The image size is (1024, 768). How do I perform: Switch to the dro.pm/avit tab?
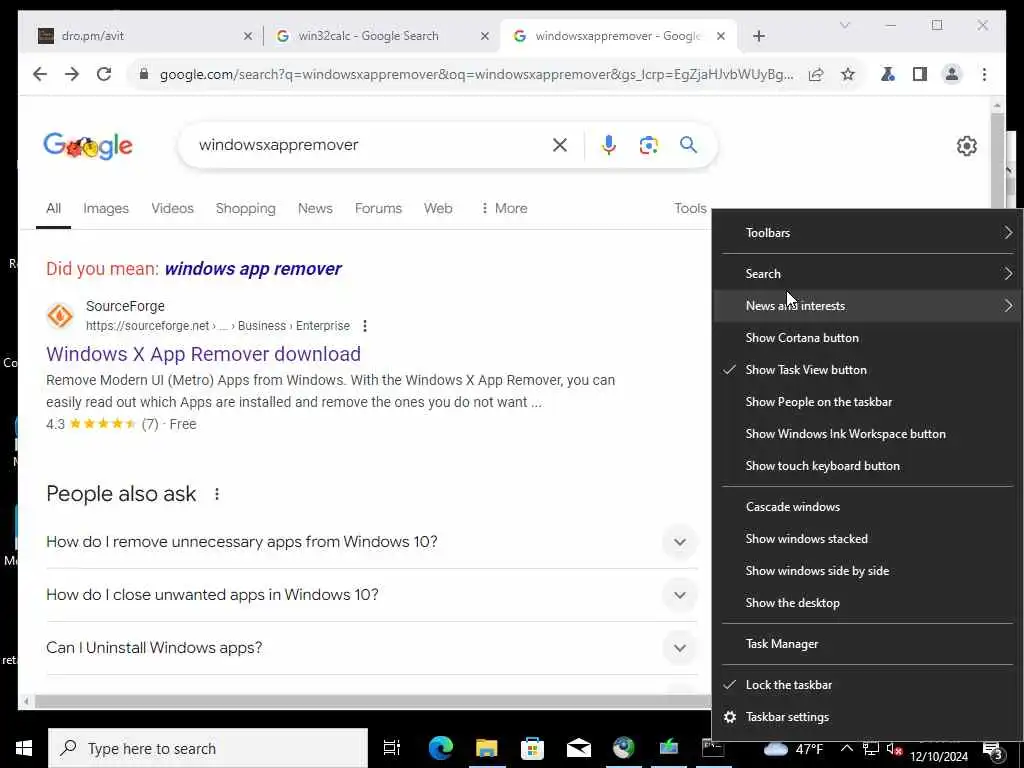pyautogui.click(x=142, y=36)
